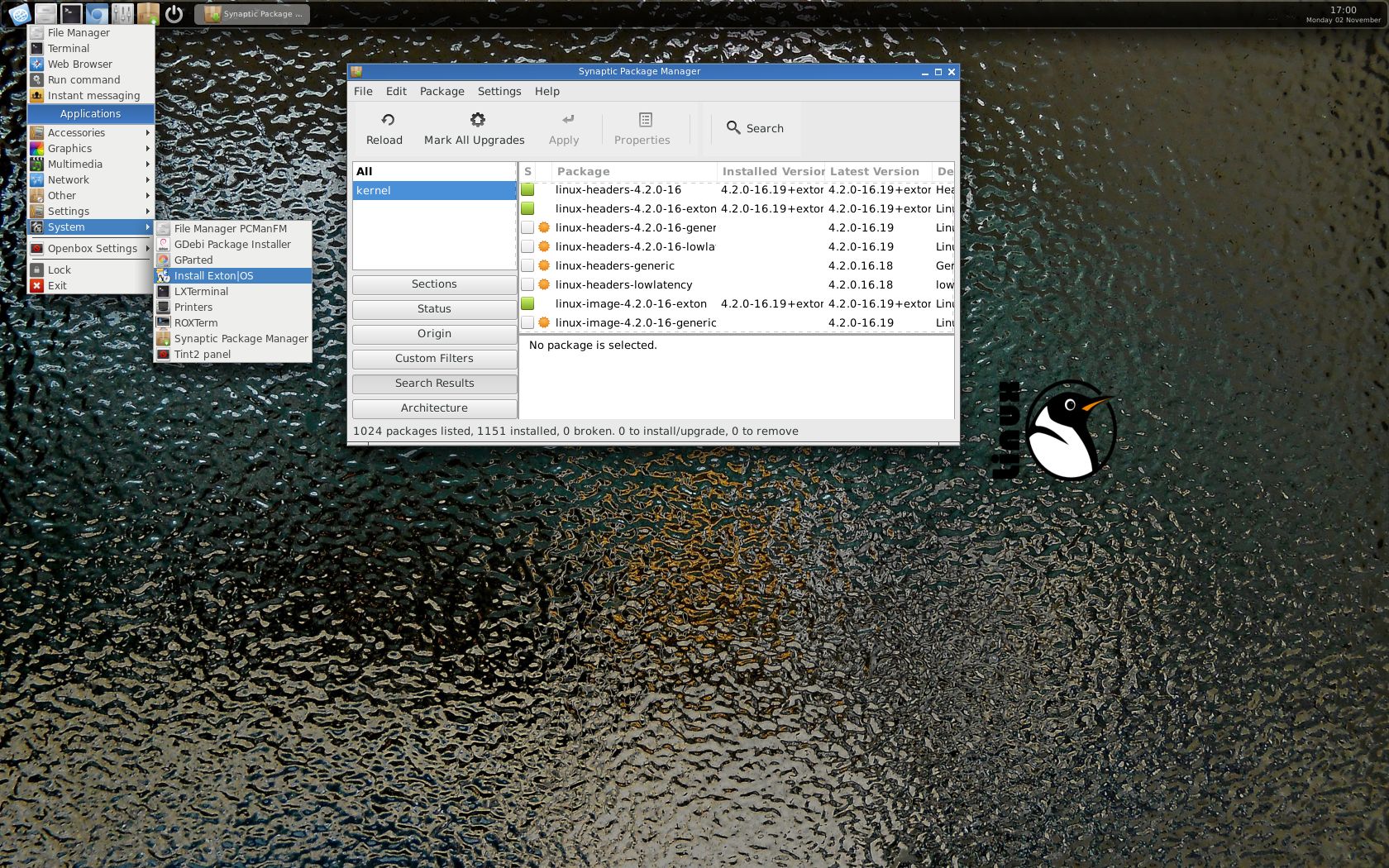Expand Openbox Settings submenu
1389x868 pixels.
pyautogui.click(x=91, y=249)
